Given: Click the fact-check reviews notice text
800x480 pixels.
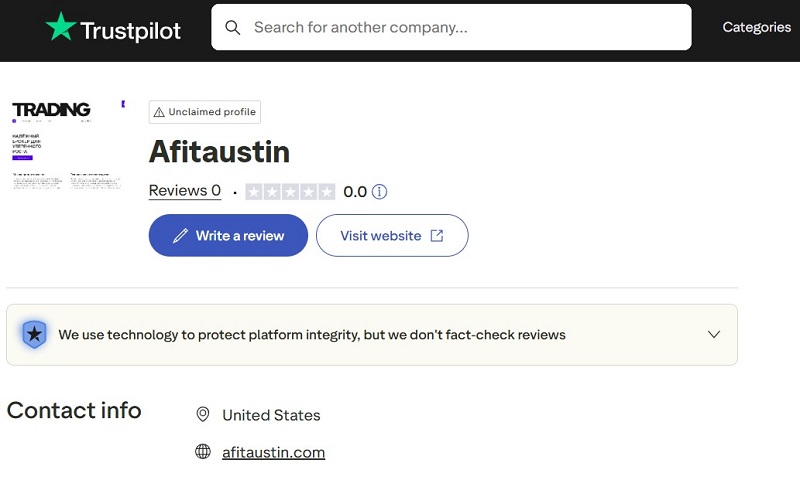Looking at the screenshot, I should pos(312,335).
